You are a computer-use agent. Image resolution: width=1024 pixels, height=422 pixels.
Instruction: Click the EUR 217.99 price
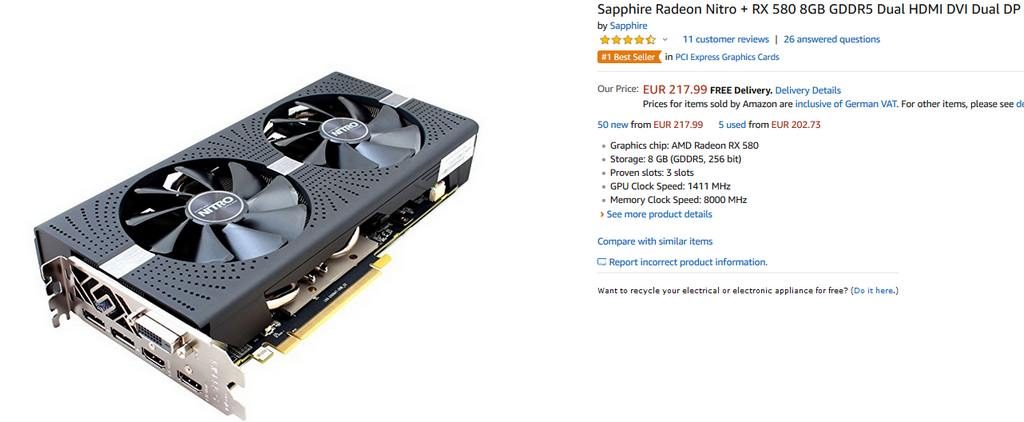[x=675, y=89]
